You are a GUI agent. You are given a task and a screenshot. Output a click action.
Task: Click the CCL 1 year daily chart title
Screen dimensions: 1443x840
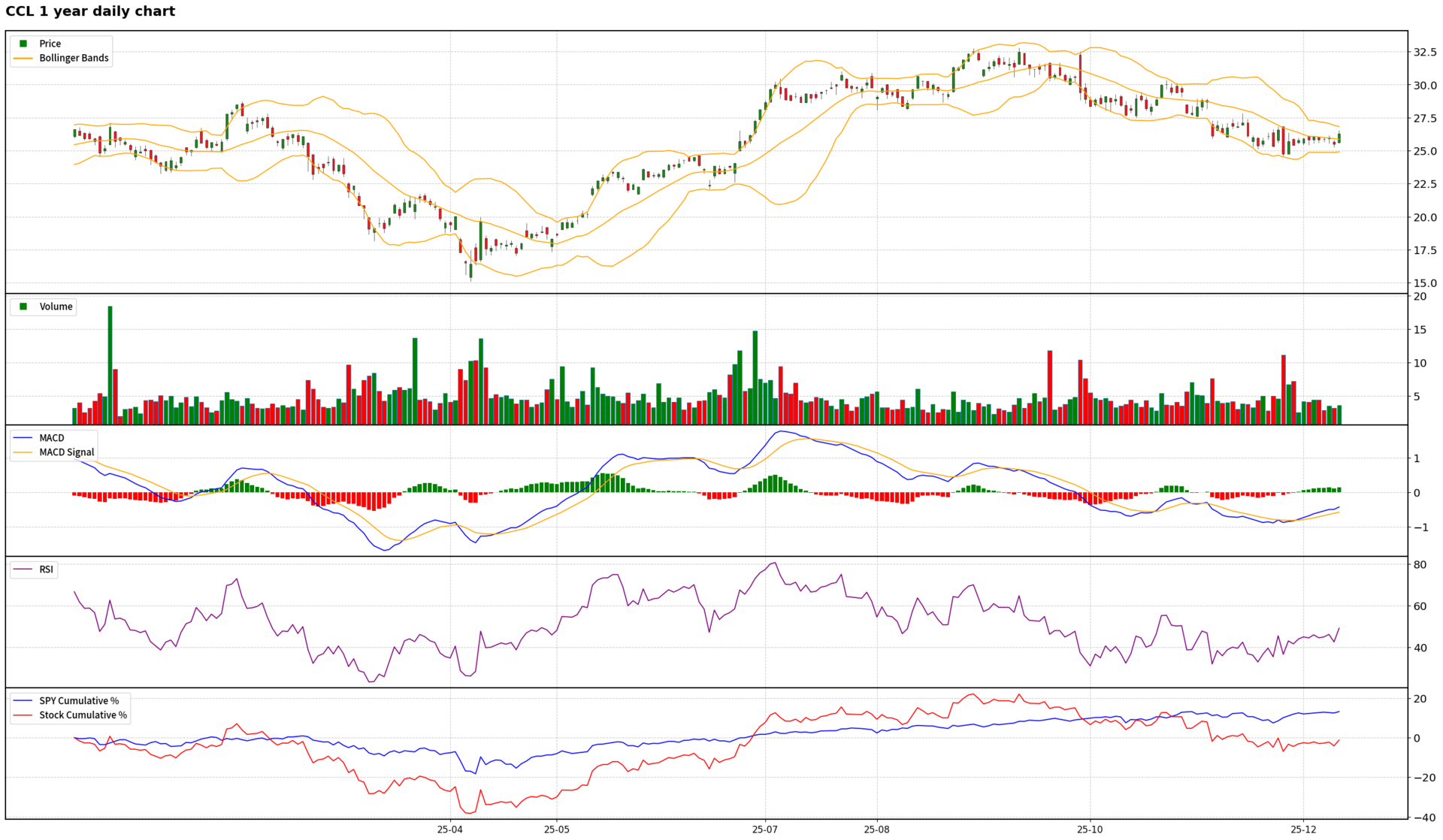point(90,11)
